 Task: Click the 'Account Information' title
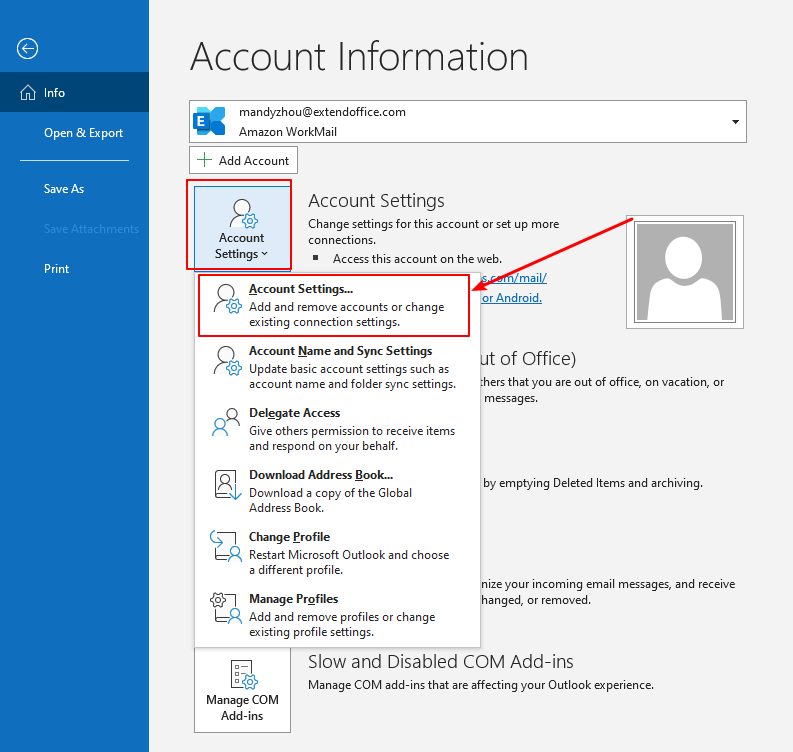(359, 57)
